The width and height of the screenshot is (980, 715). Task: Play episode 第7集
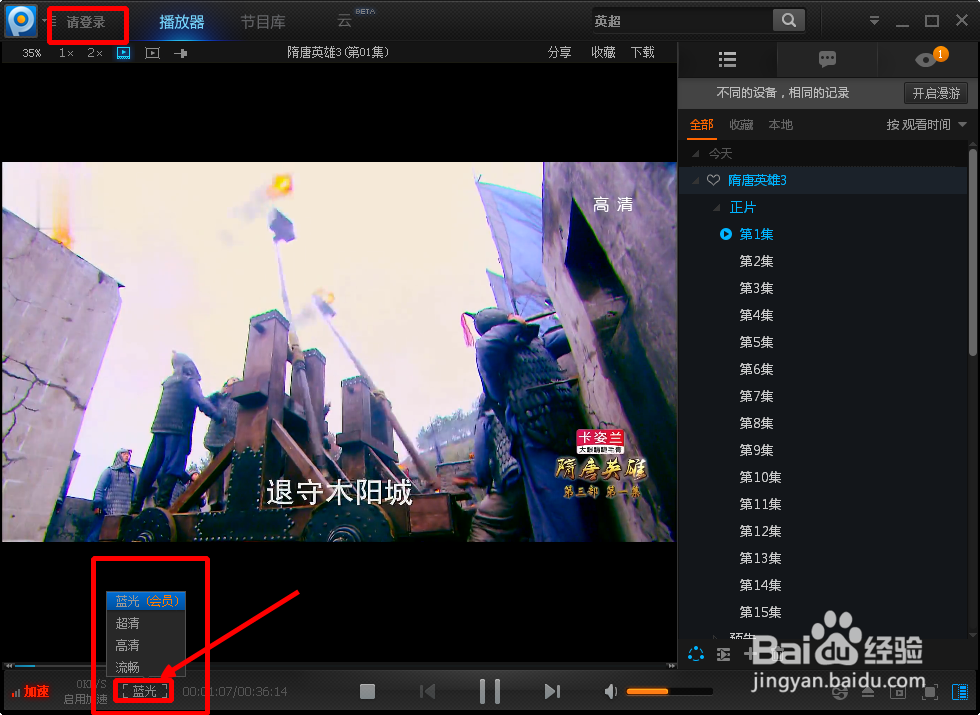point(756,396)
